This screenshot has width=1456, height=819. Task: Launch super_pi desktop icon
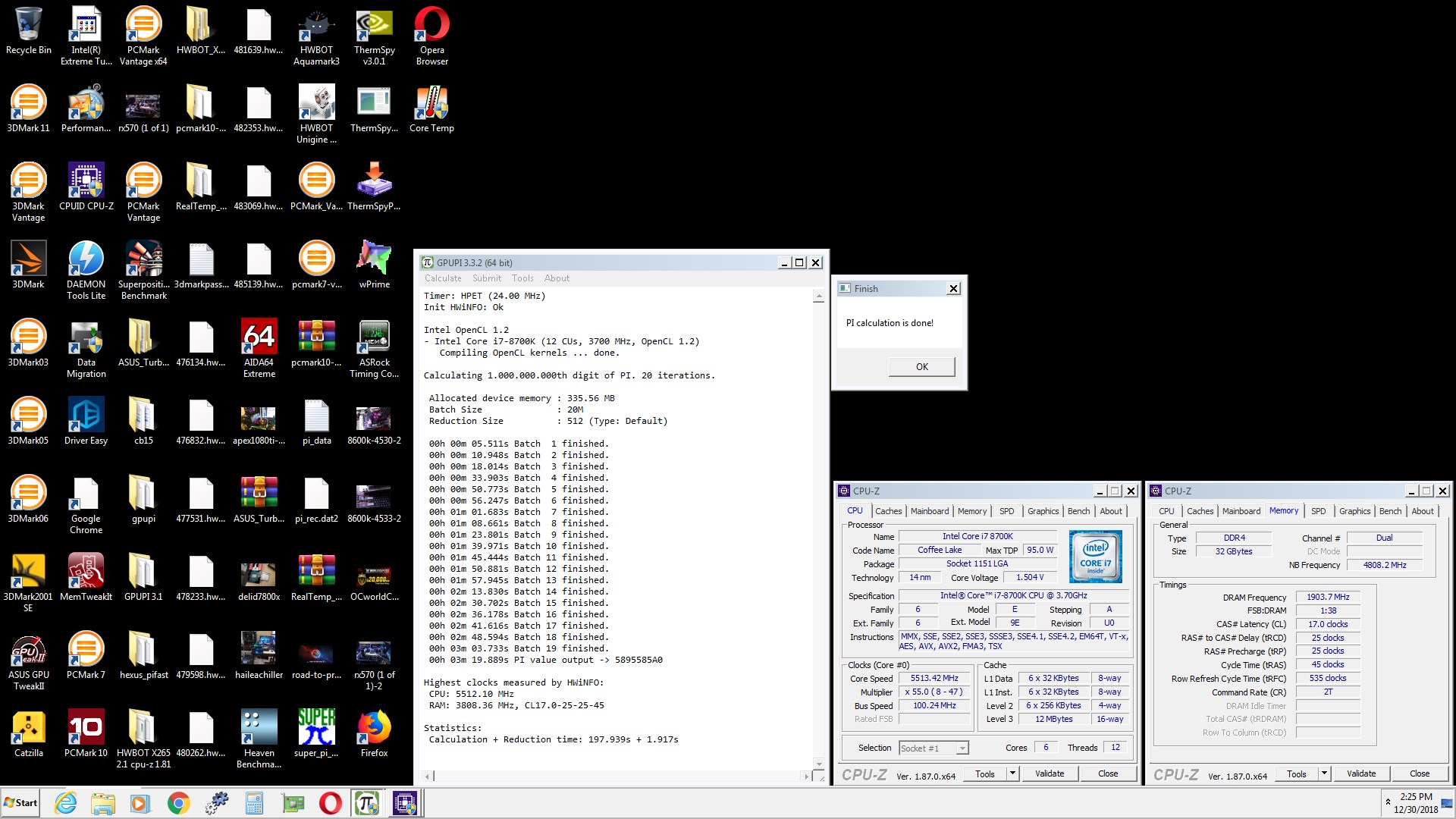pos(316,733)
